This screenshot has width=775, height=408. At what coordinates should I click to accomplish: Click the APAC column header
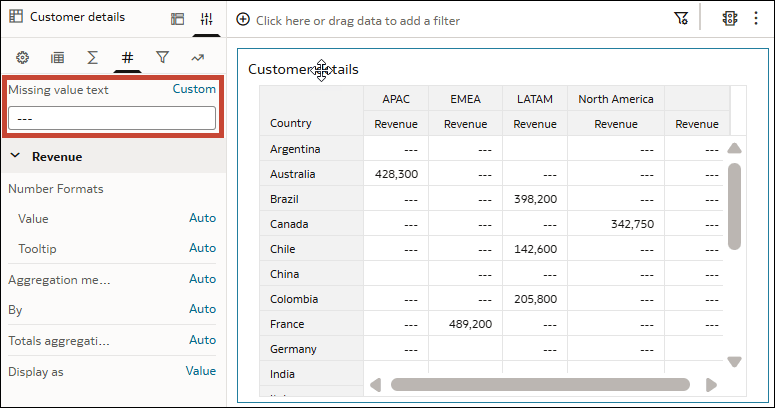point(396,99)
